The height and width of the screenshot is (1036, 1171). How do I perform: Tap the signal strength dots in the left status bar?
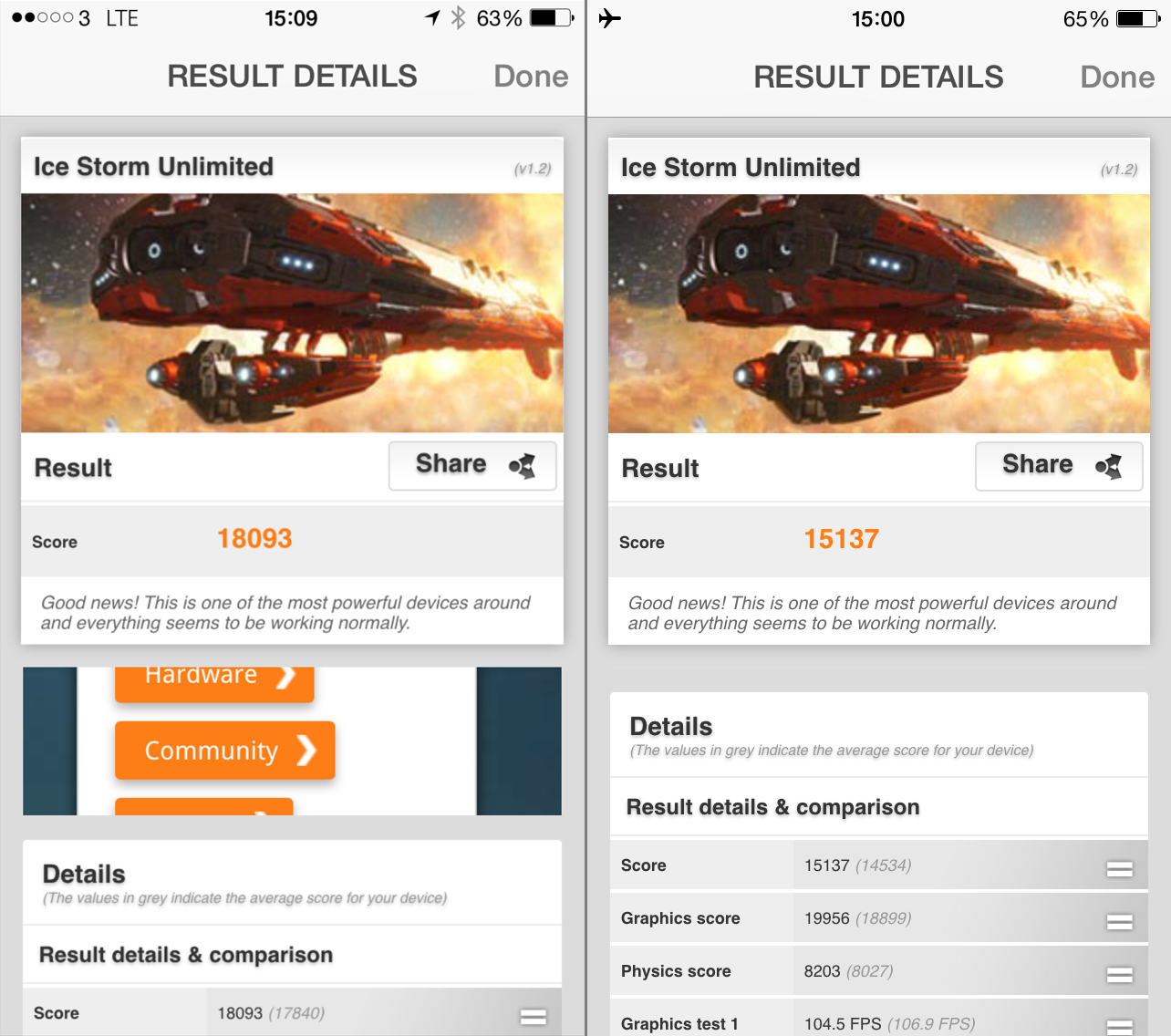click(x=42, y=18)
